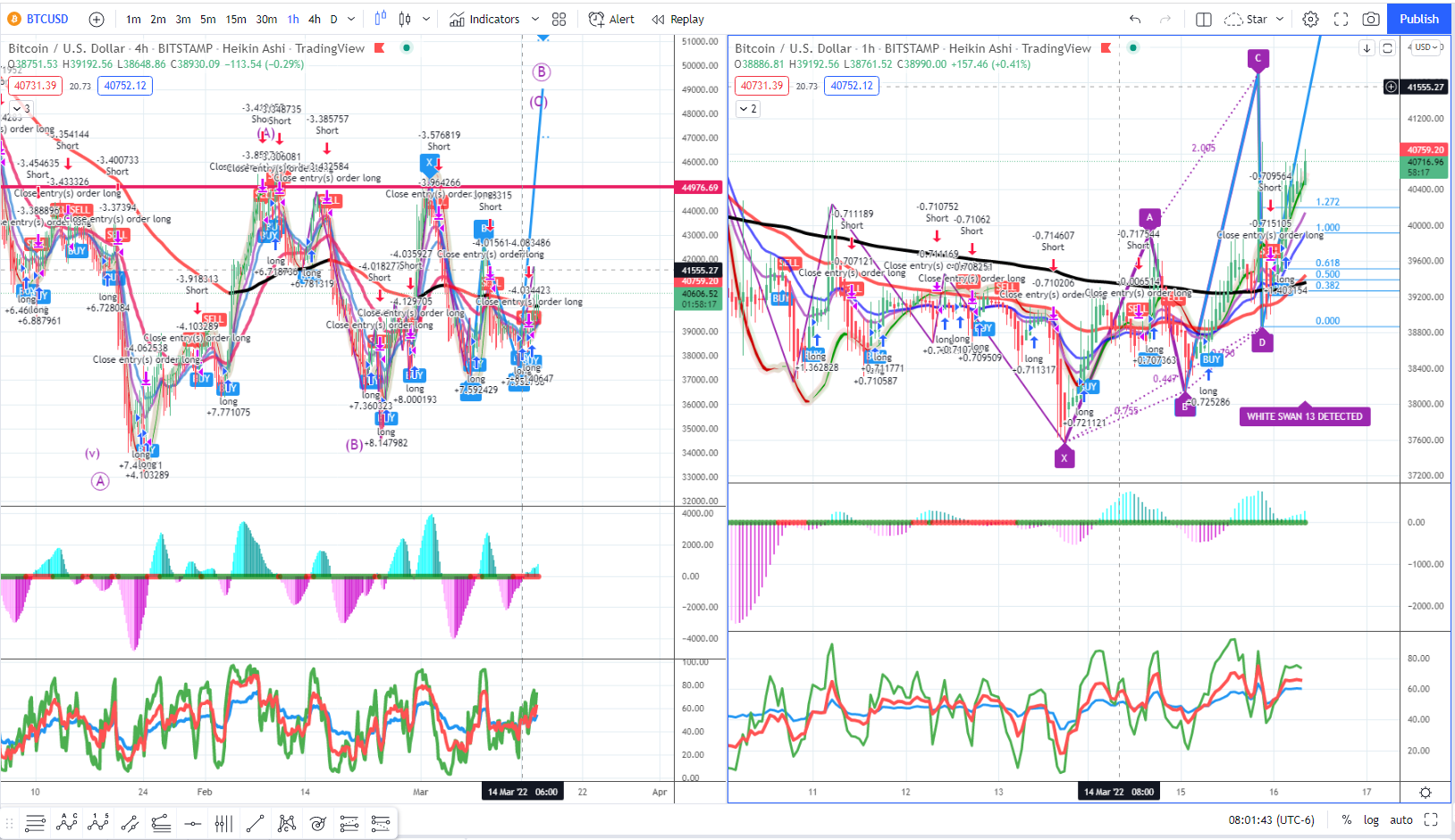1455x840 pixels.
Task: Add a symbol to compare via plus icon
Action: [97, 19]
